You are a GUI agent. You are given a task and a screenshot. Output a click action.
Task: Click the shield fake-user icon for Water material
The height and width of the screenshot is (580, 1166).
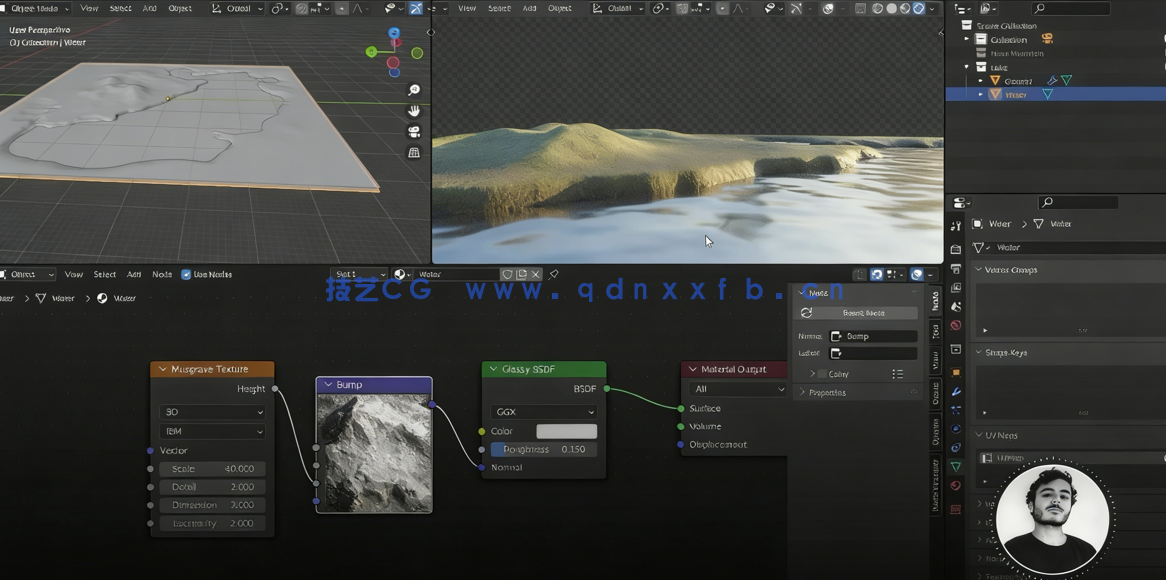[x=507, y=273]
